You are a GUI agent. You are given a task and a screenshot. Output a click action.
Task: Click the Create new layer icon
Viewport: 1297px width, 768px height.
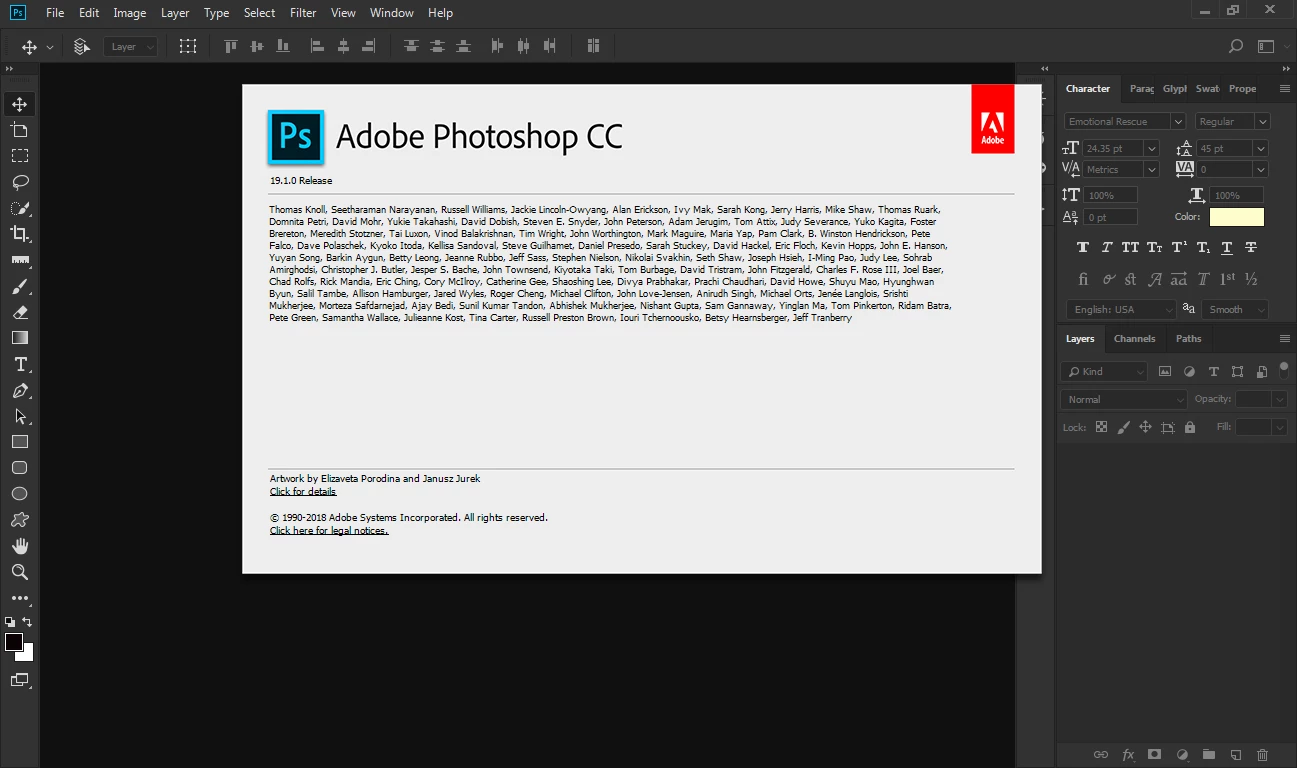1236,755
